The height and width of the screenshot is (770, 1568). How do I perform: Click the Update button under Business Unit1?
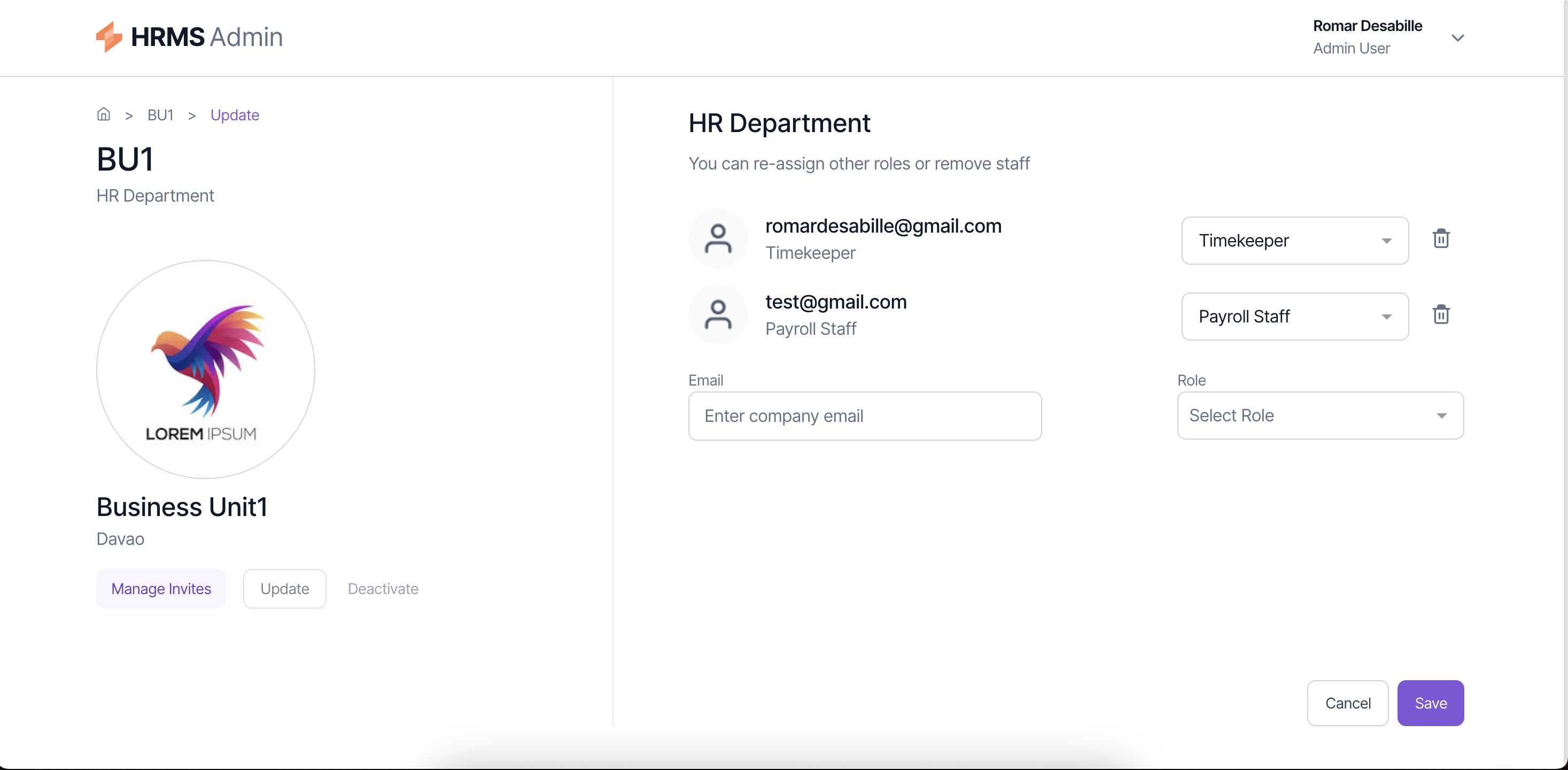click(x=284, y=589)
